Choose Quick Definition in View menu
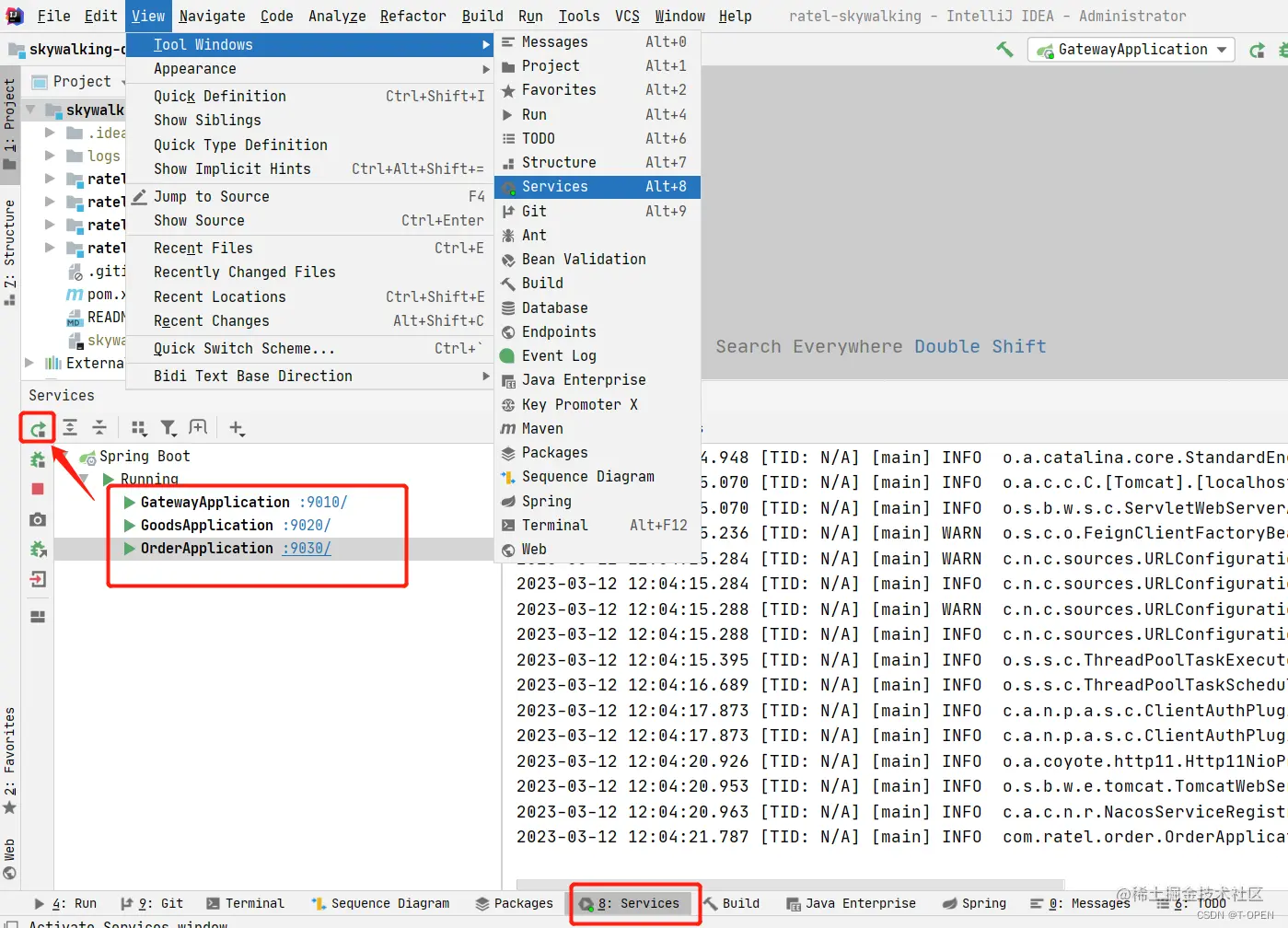 click(309, 96)
